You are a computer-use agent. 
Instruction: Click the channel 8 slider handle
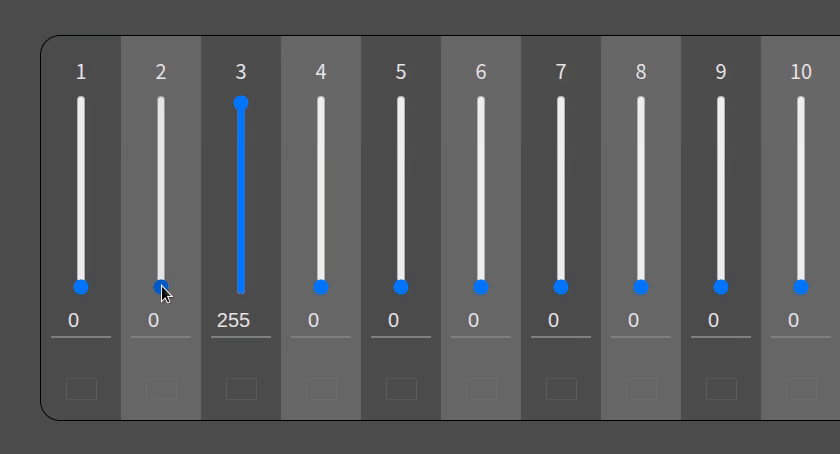[x=641, y=287]
